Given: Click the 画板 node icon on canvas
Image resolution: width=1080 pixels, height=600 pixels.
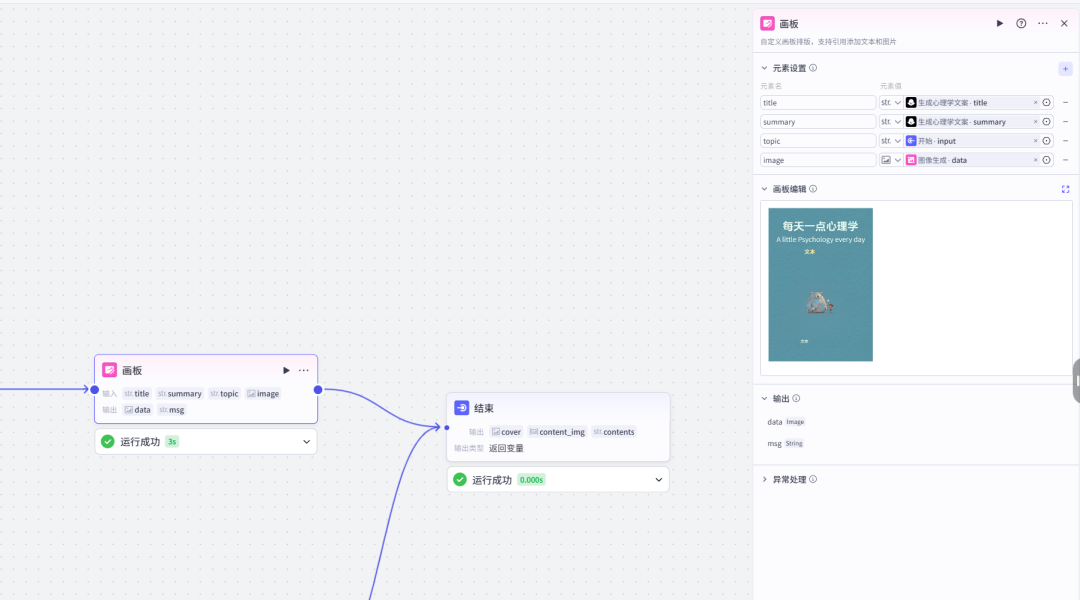Looking at the screenshot, I should pyautogui.click(x=110, y=370).
